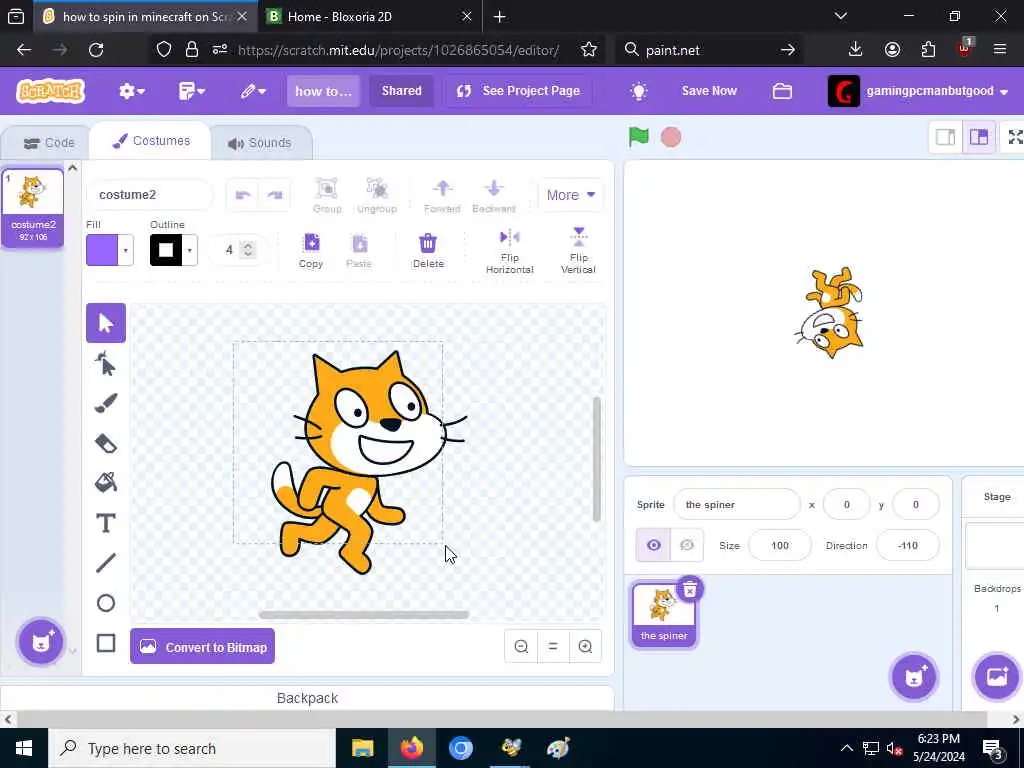Enter full screen stage mode
Screen dimensions: 1024x768
click(1015, 136)
